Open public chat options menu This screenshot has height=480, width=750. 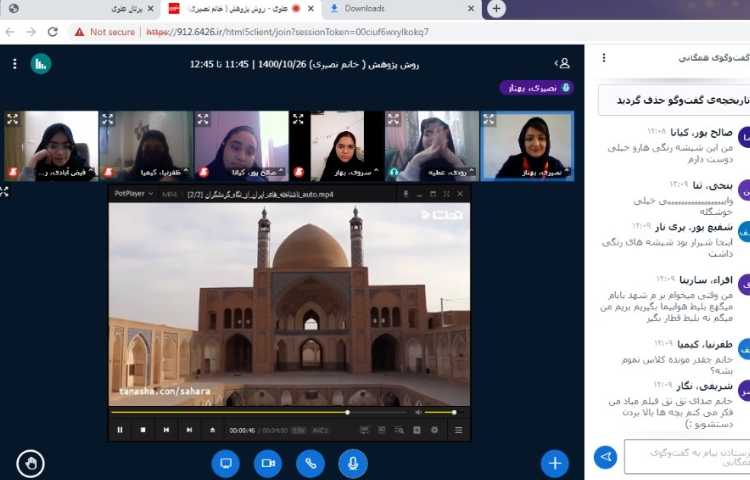(604, 57)
